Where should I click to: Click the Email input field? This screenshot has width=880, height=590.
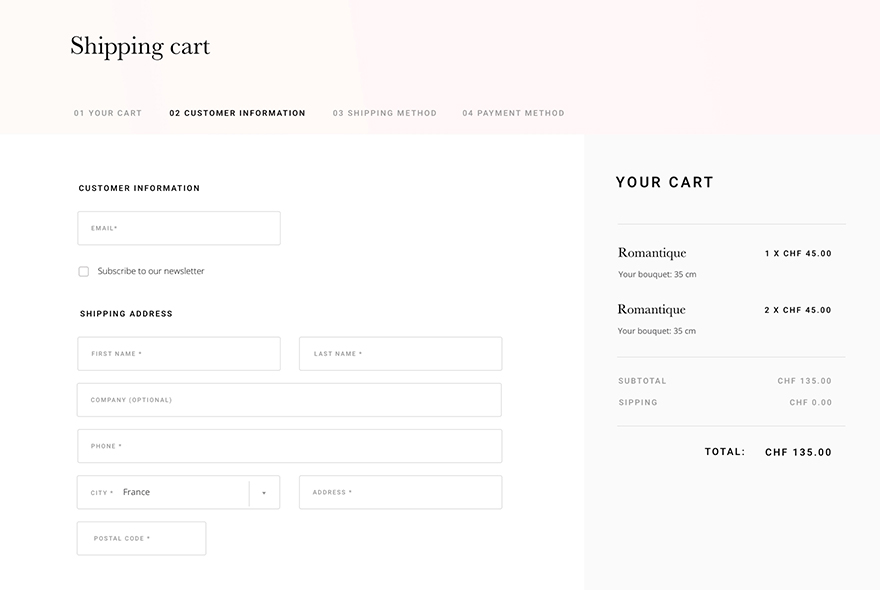click(179, 228)
